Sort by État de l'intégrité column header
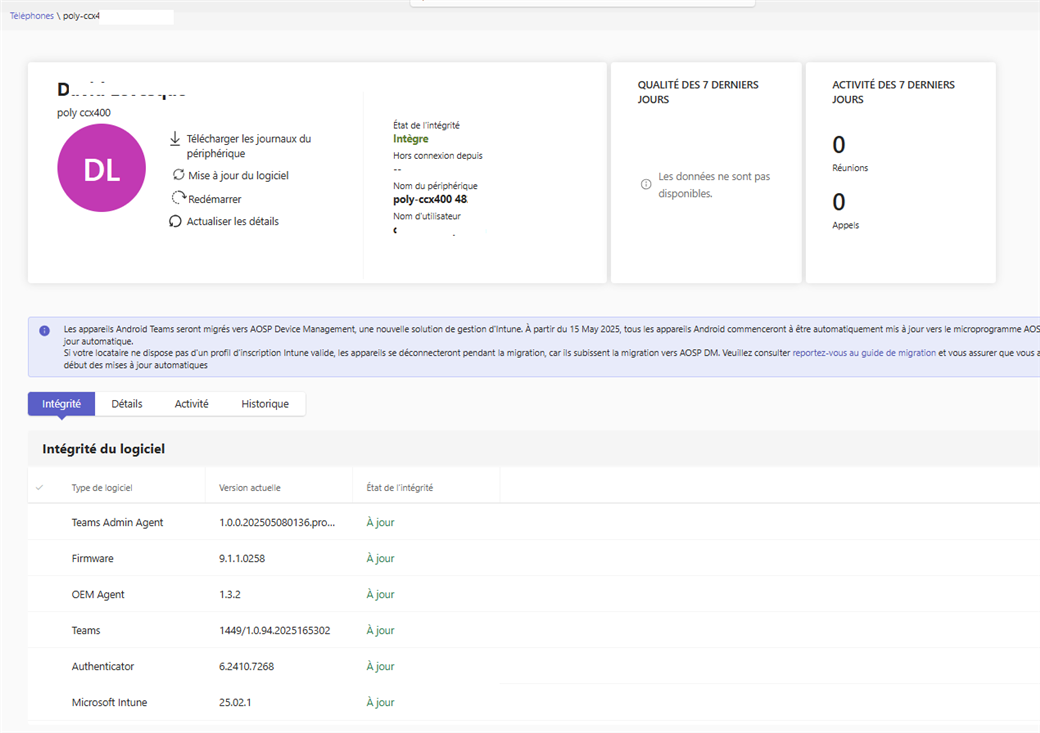 pos(400,488)
